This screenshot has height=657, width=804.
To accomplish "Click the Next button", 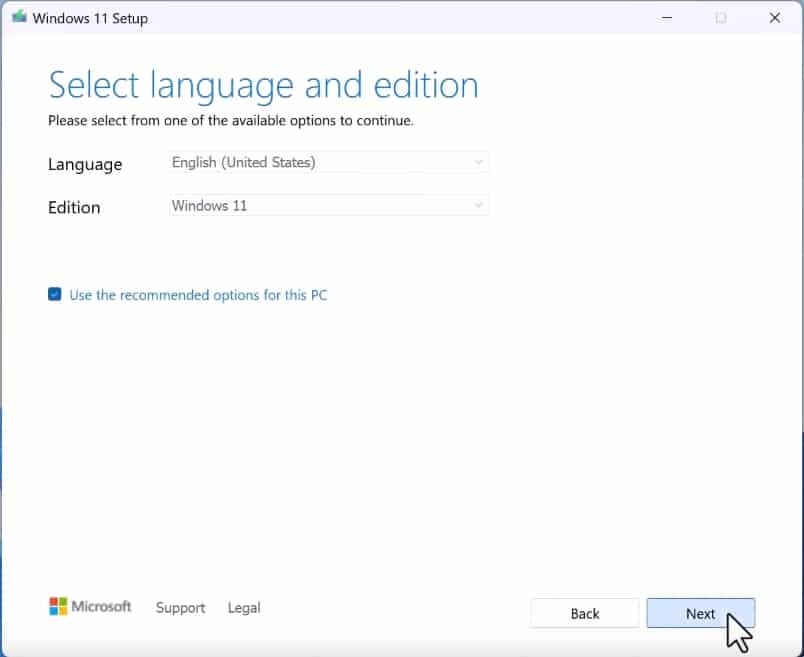I will point(700,613).
